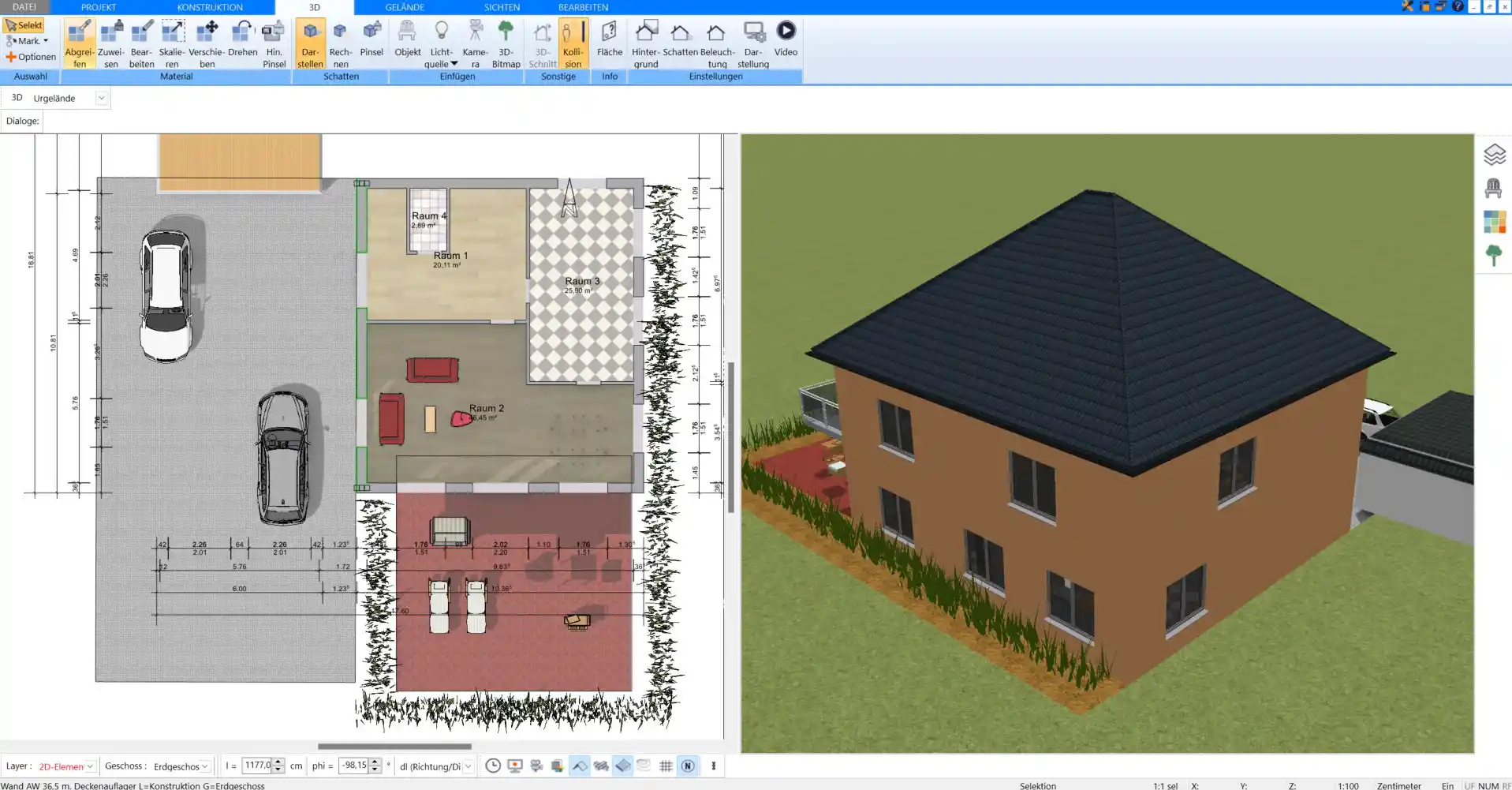The height and width of the screenshot is (790, 1512).
Task: Insert a 3D-Bitmap tree
Action: point(506,43)
